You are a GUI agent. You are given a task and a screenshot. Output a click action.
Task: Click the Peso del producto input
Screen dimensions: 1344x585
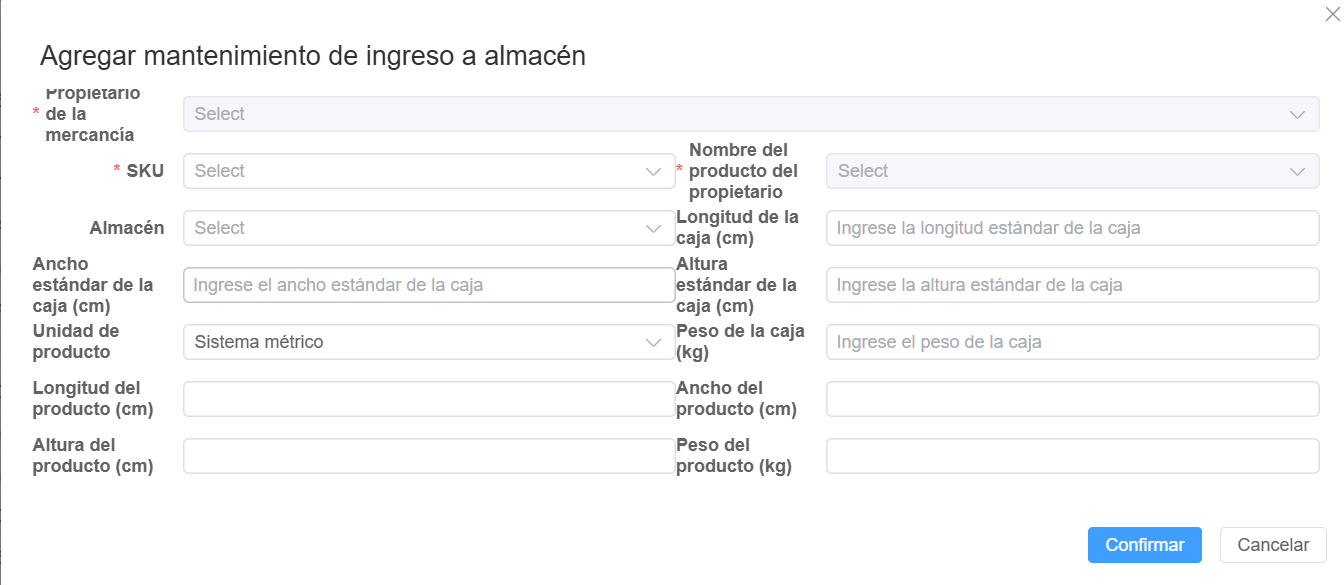(x=1072, y=456)
